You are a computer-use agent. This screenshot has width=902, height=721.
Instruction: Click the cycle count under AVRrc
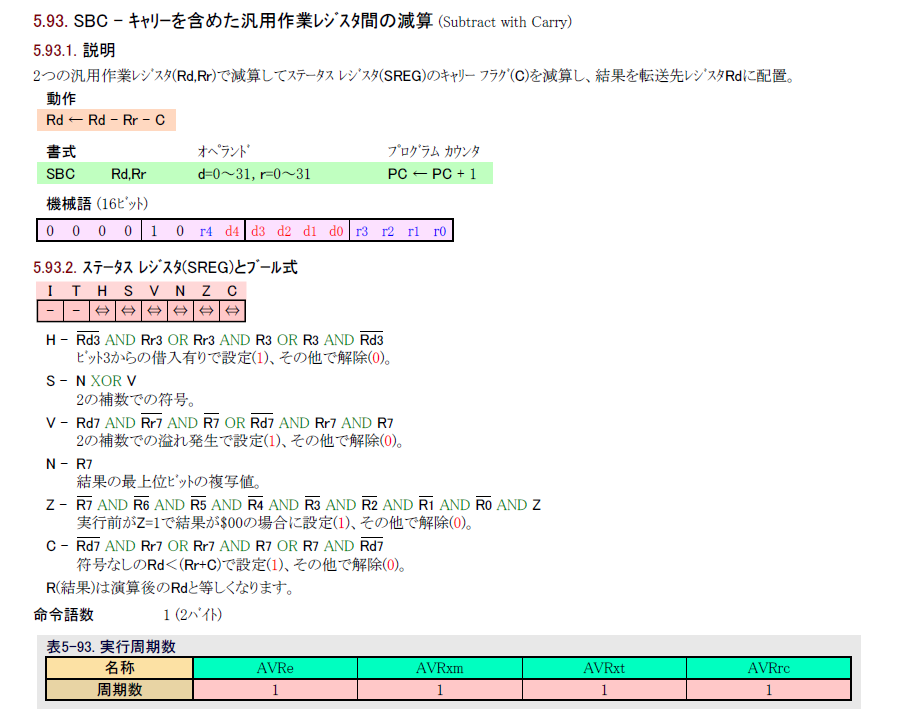[x=768, y=690]
